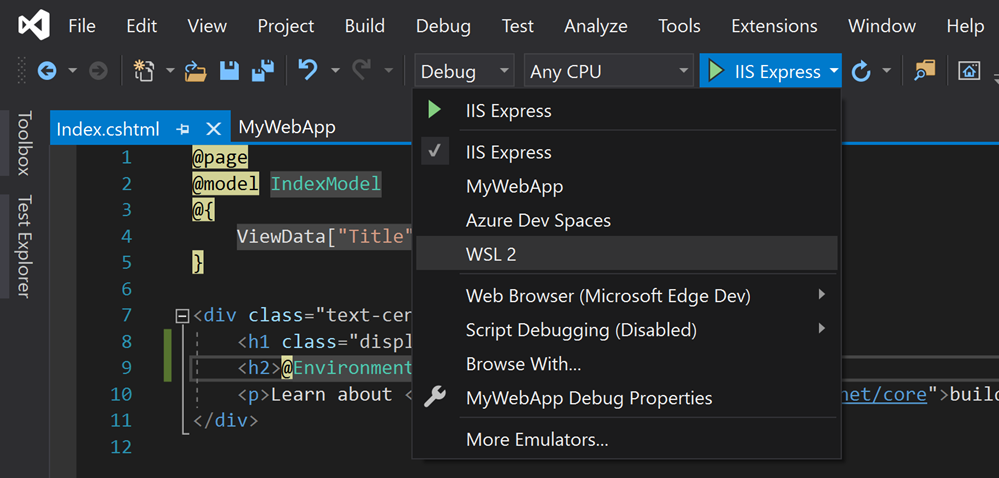This screenshot has width=999, height=478.
Task: Open the Debug configuration dropdown
Action: (x=464, y=71)
